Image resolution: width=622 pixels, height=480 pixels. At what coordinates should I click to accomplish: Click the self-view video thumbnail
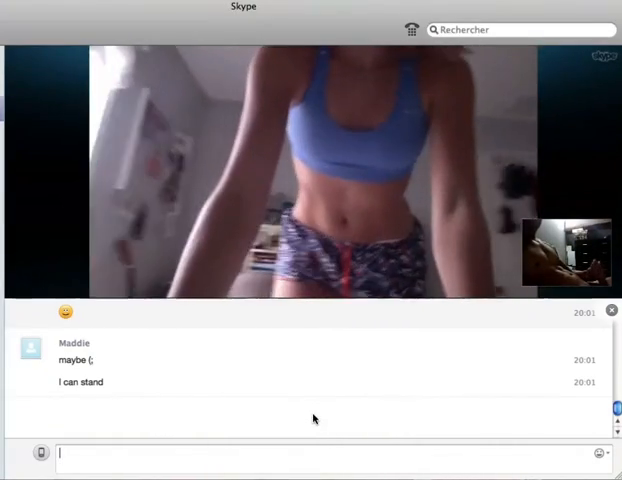567,252
